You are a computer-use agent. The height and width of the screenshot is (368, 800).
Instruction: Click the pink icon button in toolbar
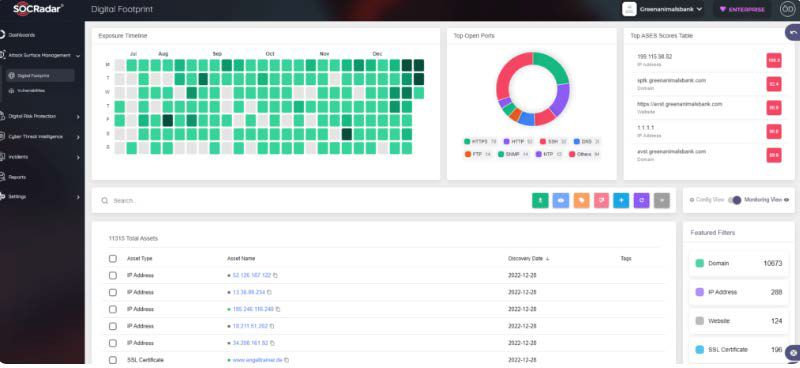(x=601, y=201)
